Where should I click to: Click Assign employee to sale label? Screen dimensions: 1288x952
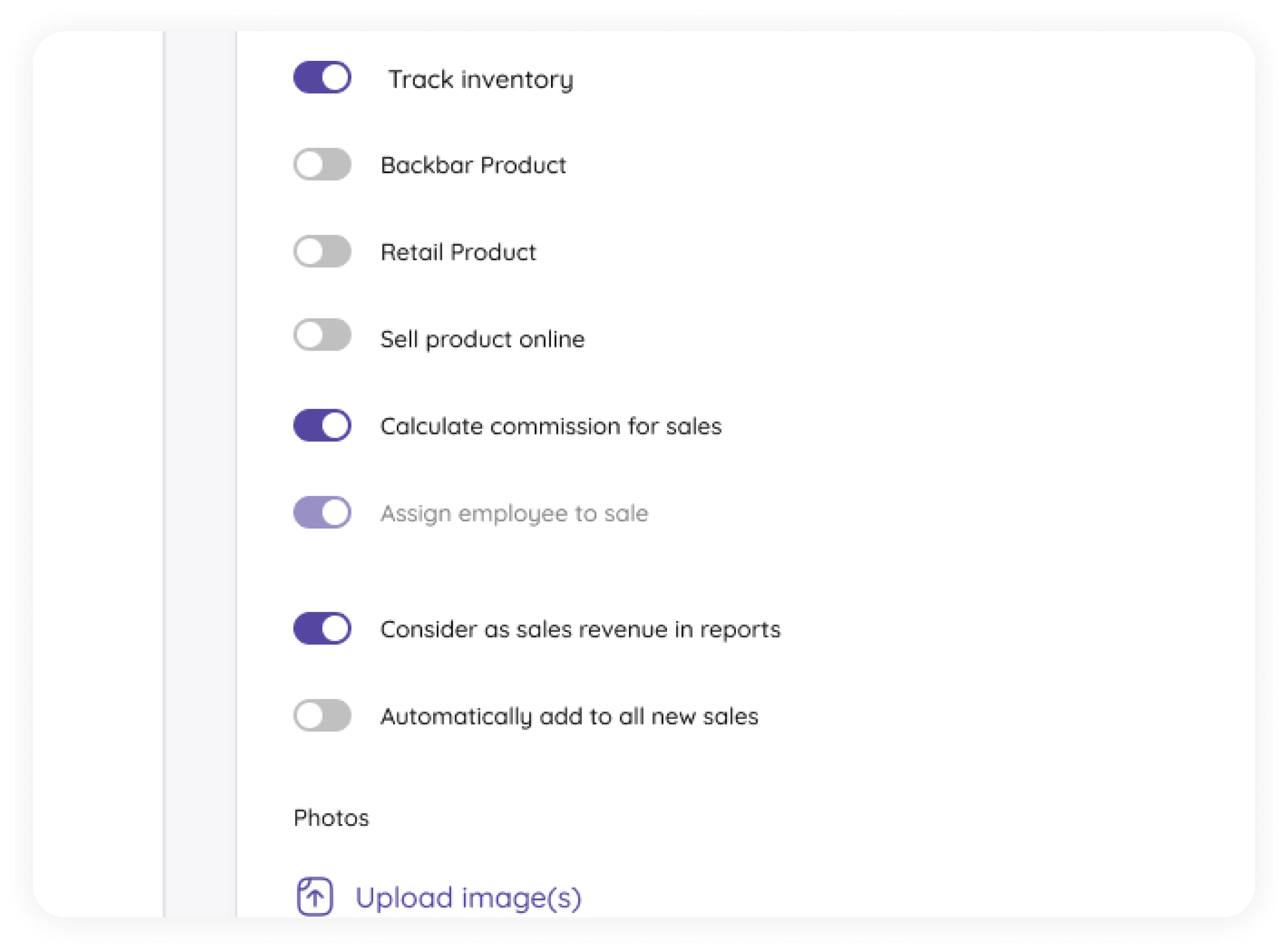click(x=514, y=513)
